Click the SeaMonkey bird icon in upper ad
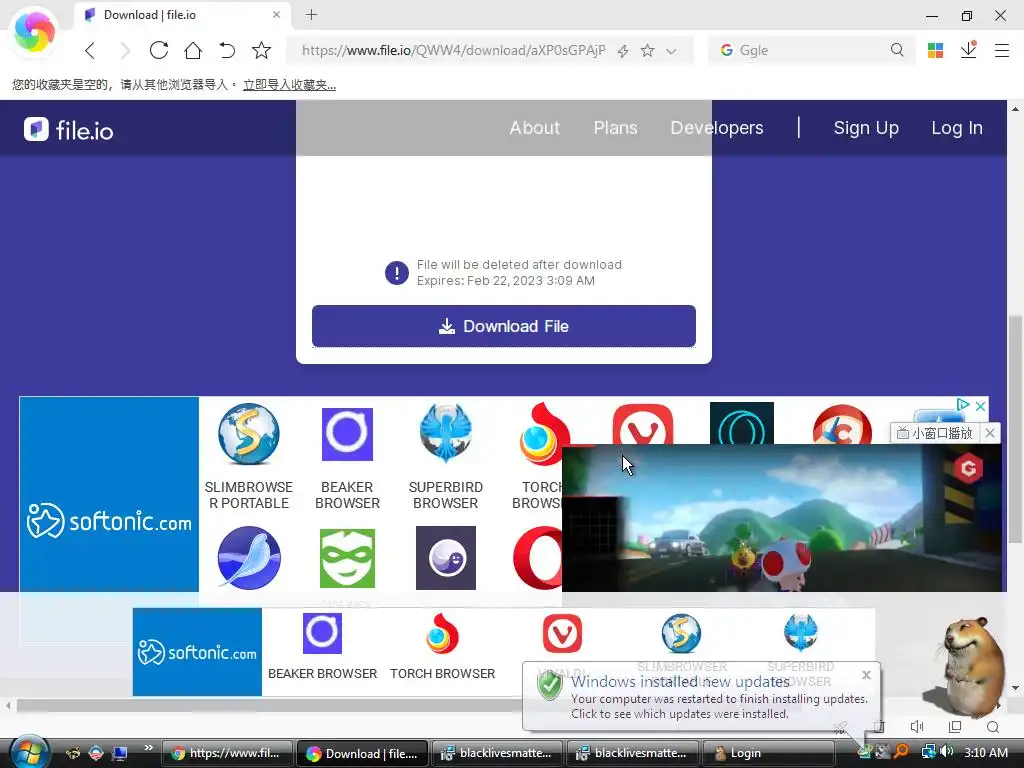 pos(249,558)
